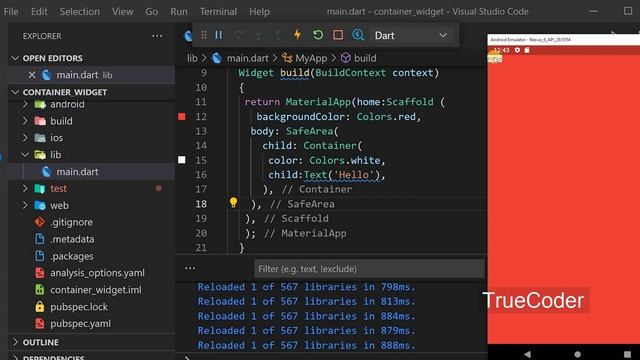Focus the debug console filter field
Viewport: 640px width, 360px height.
click(x=369, y=269)
